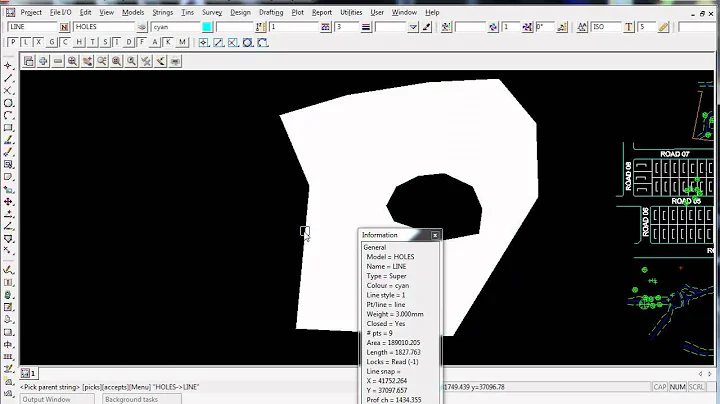
Task: Toggle the 'M' snap button
Action: pyautogui.click(x=183, y=42)
